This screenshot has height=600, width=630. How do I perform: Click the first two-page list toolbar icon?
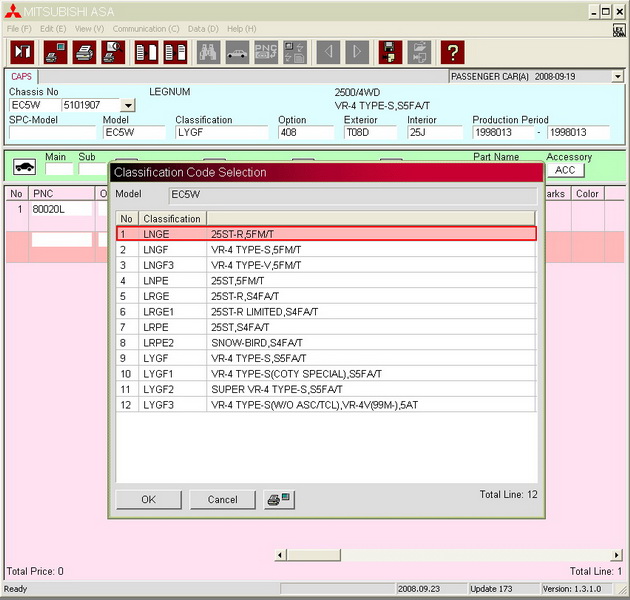[x=146, y=52]
